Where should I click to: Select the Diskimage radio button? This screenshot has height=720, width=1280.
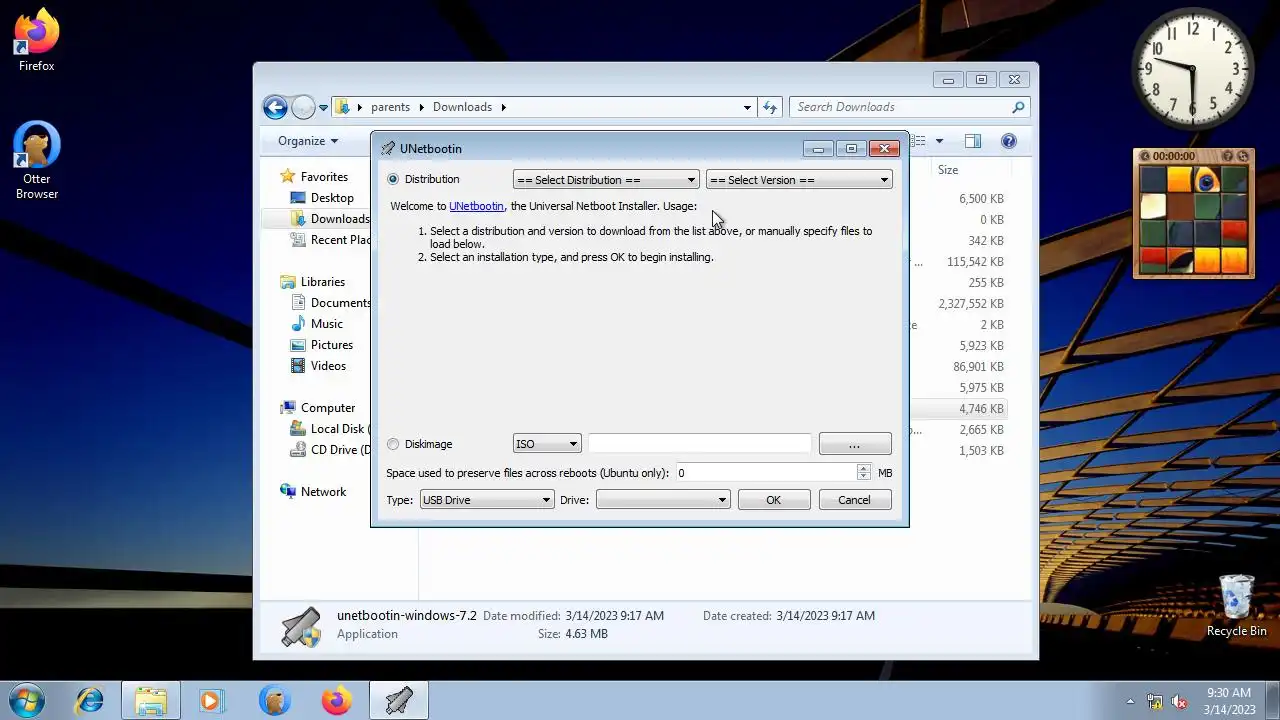393,444
